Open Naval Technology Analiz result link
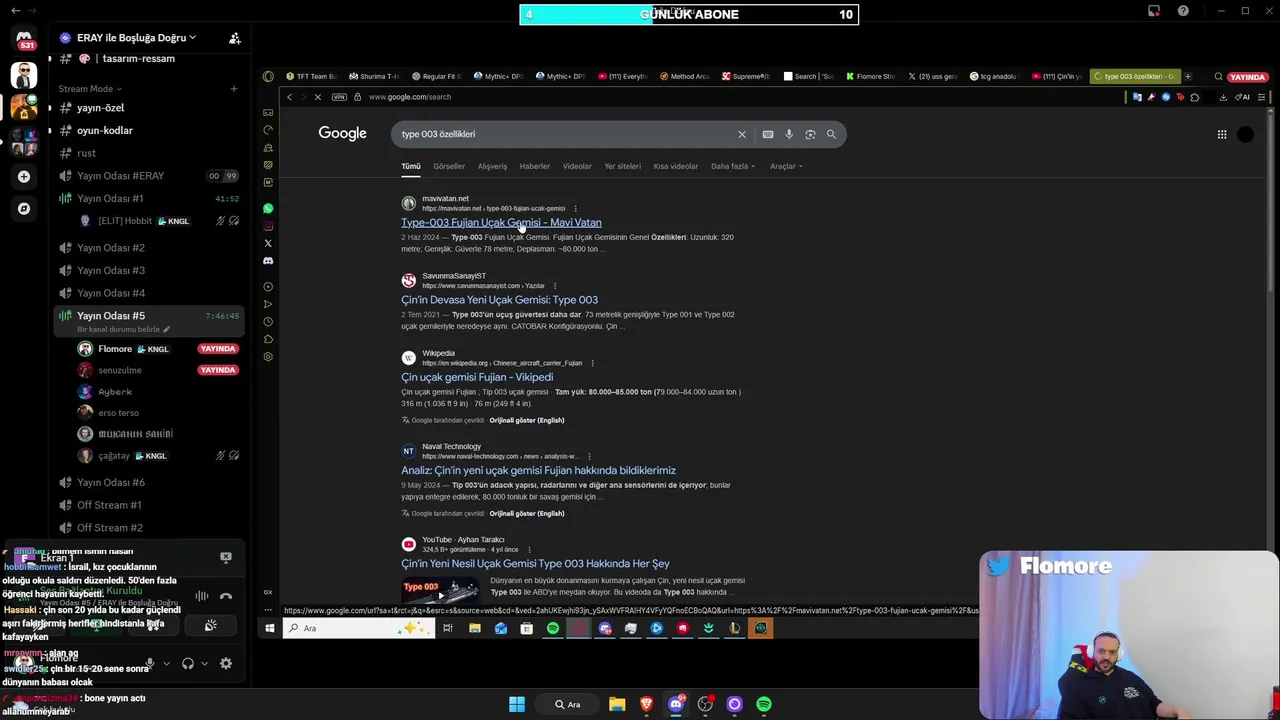The height and width of the screenshot is (720, 1280). (x=538, y=470)
